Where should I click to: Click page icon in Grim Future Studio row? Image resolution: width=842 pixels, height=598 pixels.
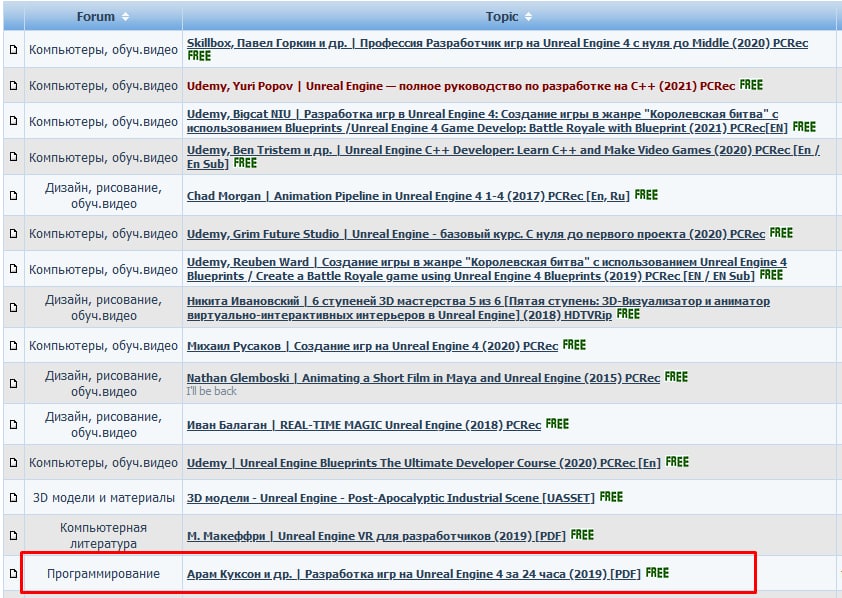coord(14,234)
